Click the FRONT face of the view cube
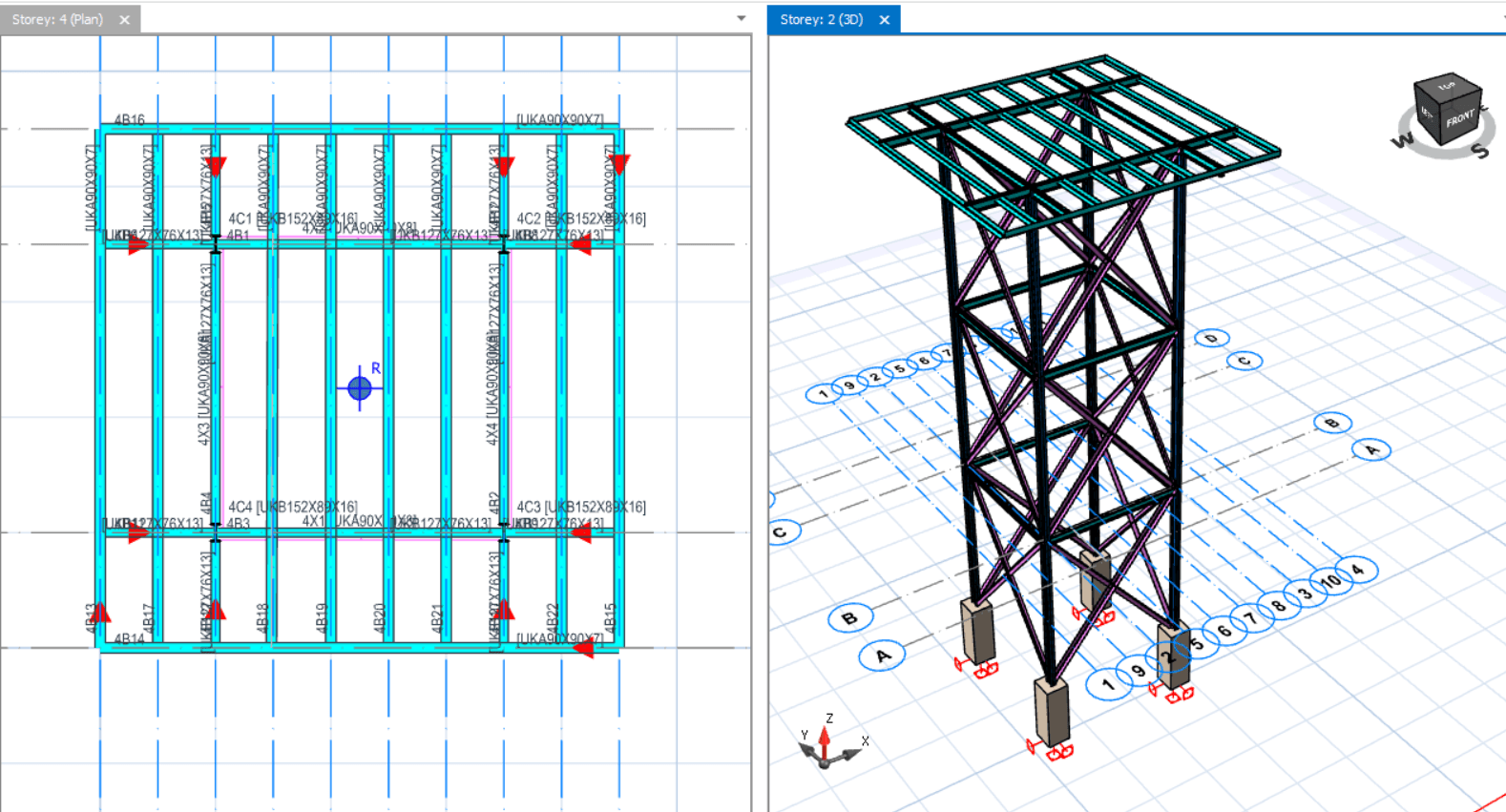1506x812 pixels. click(1460, 118)
